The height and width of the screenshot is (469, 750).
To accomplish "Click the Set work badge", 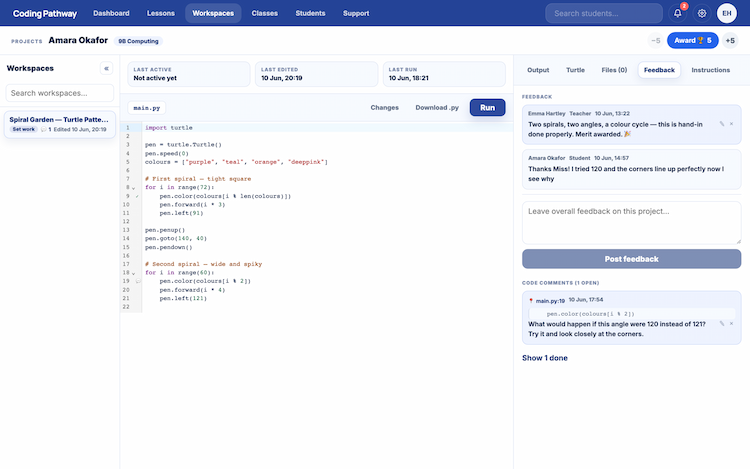I will (x=23, y=130).
